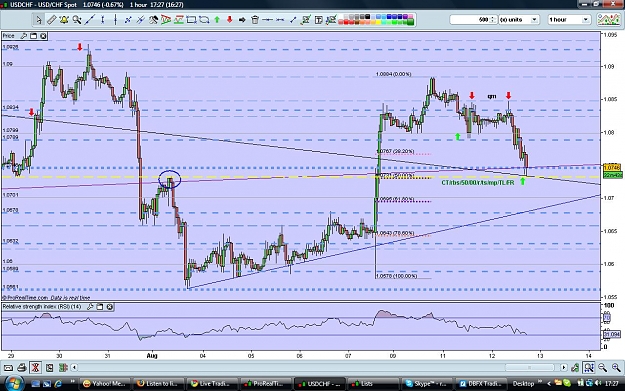Click the zoom out magnifier bottom right

tap(603, 367)
